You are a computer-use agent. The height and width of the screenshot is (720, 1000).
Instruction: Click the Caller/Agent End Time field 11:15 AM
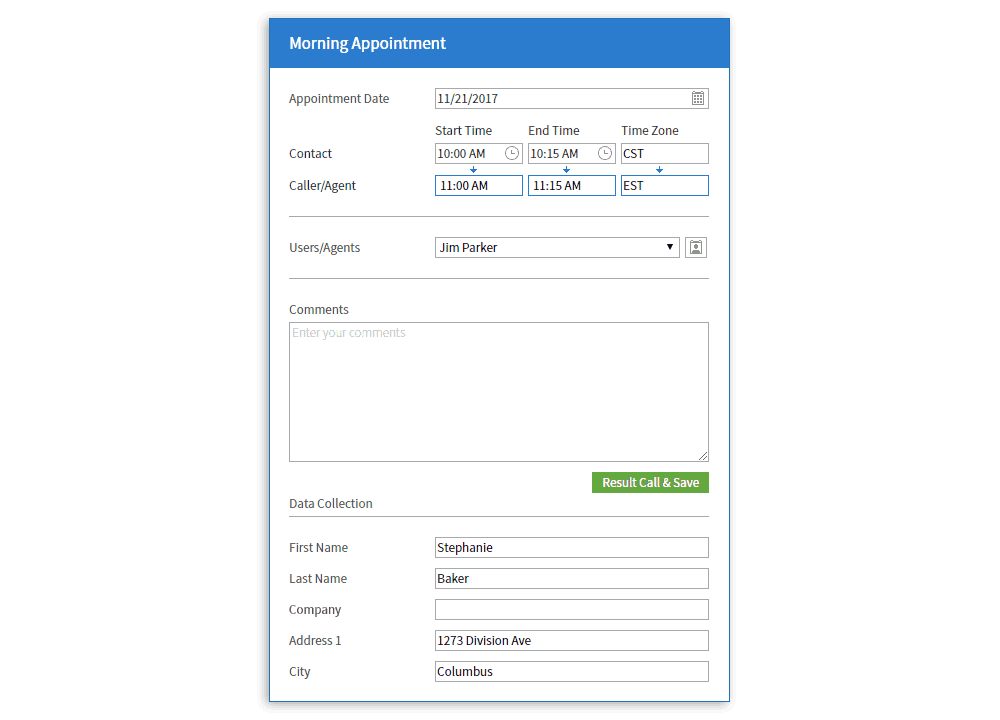tap(571, 185)
